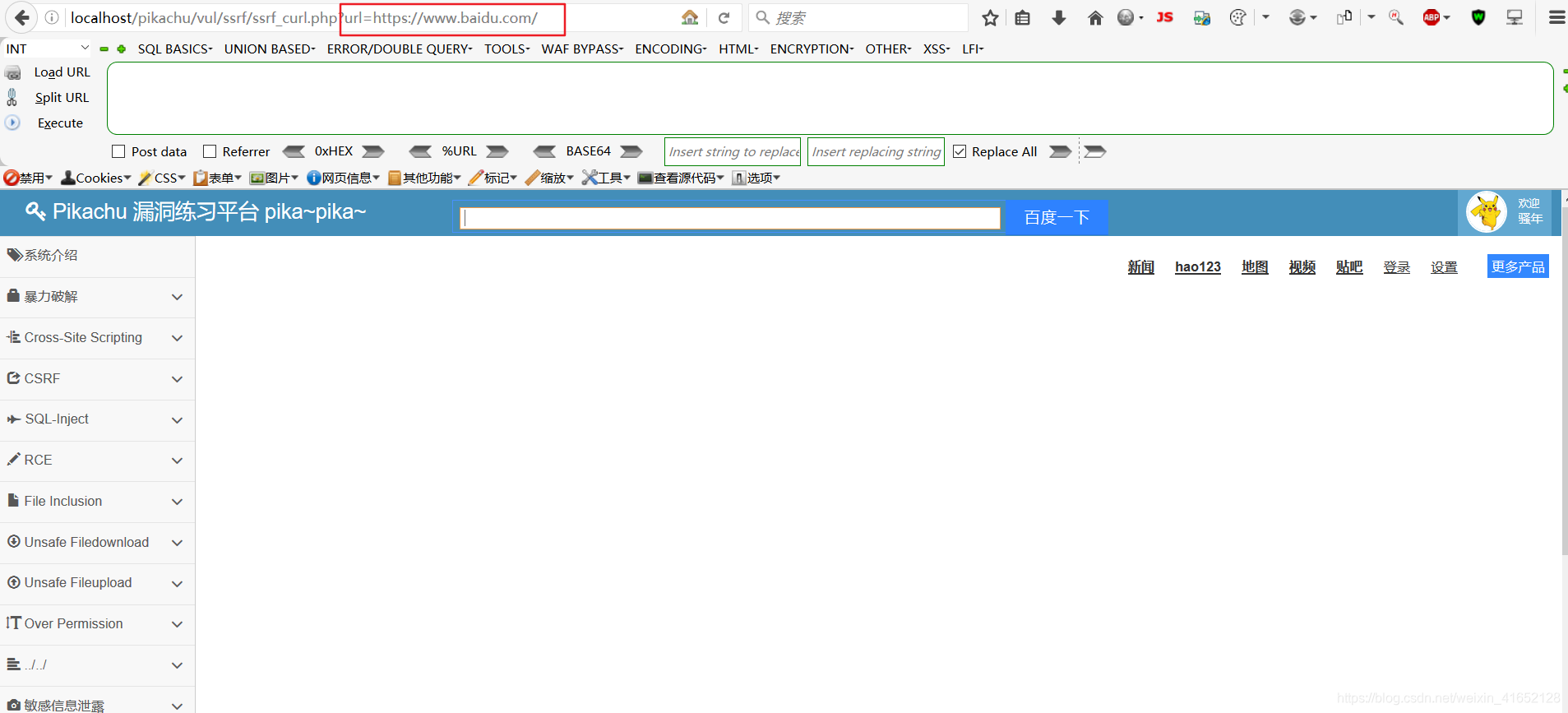
Task: Focus the Insert string to replace field
Action: (733, 151)
